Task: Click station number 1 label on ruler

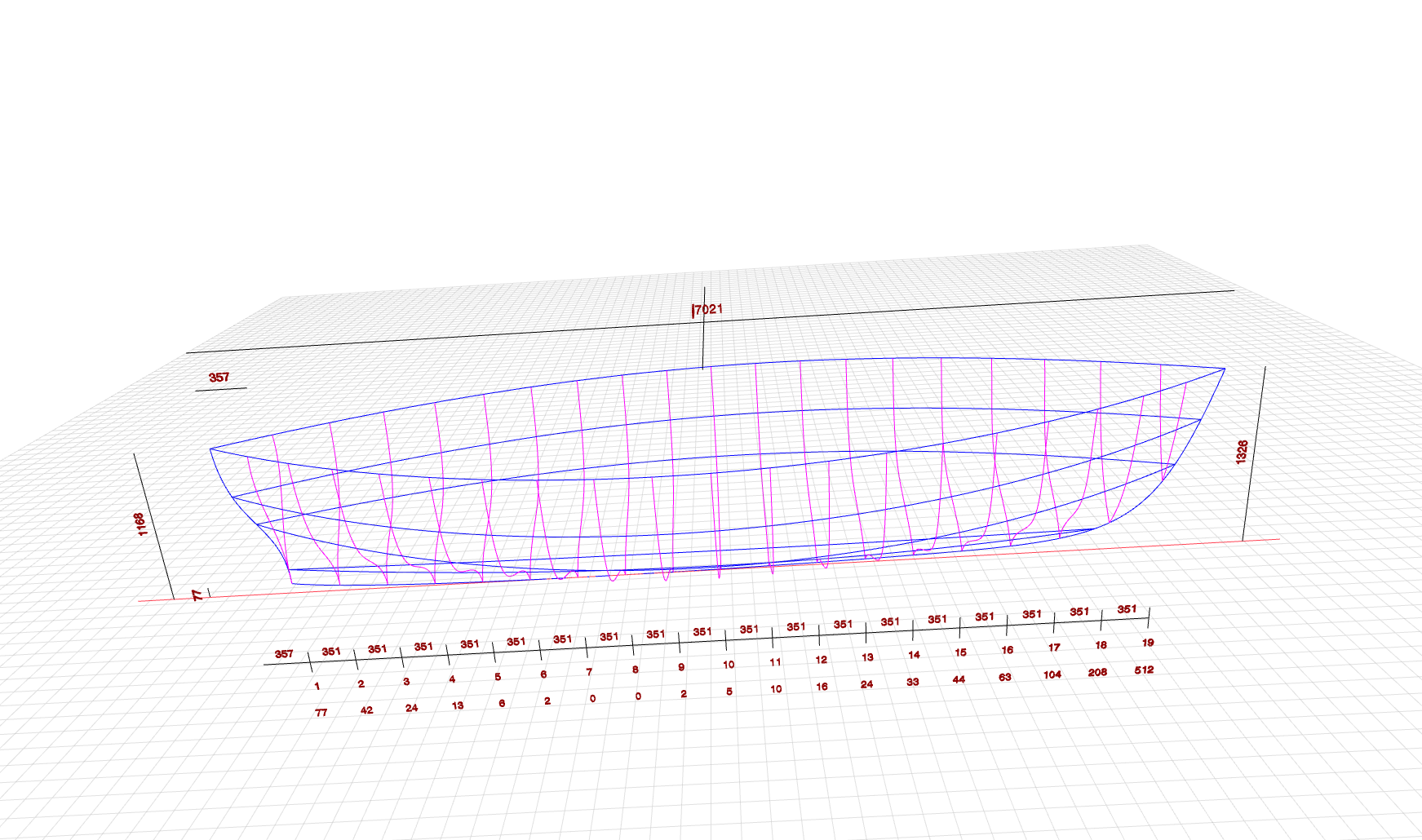Action: pyautogui.click(x=317, y=687)
